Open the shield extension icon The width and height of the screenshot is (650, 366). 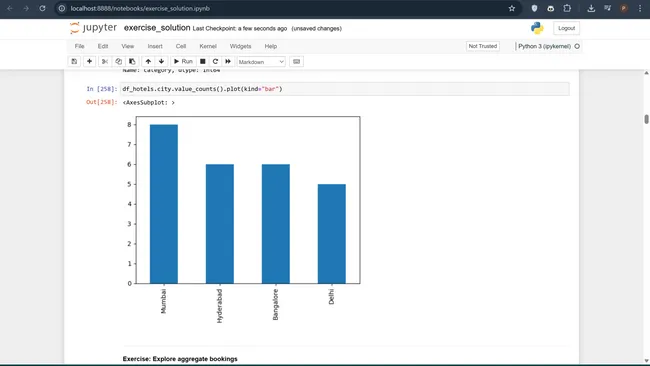click(x=534, y=8)
